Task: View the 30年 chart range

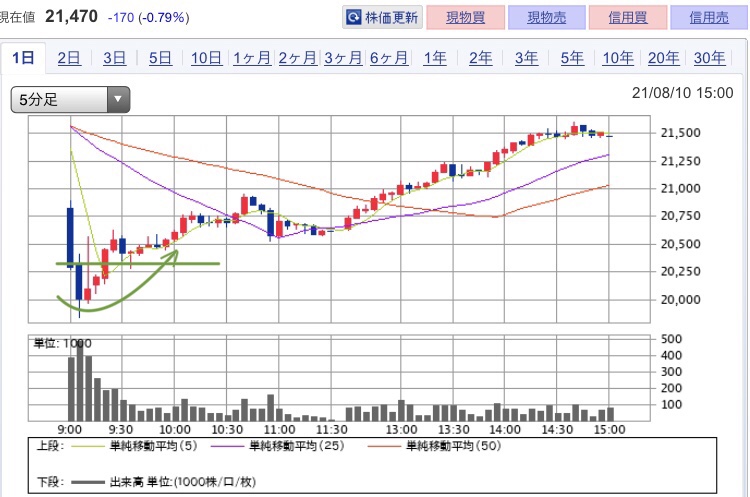Action: tap(709, 58)
